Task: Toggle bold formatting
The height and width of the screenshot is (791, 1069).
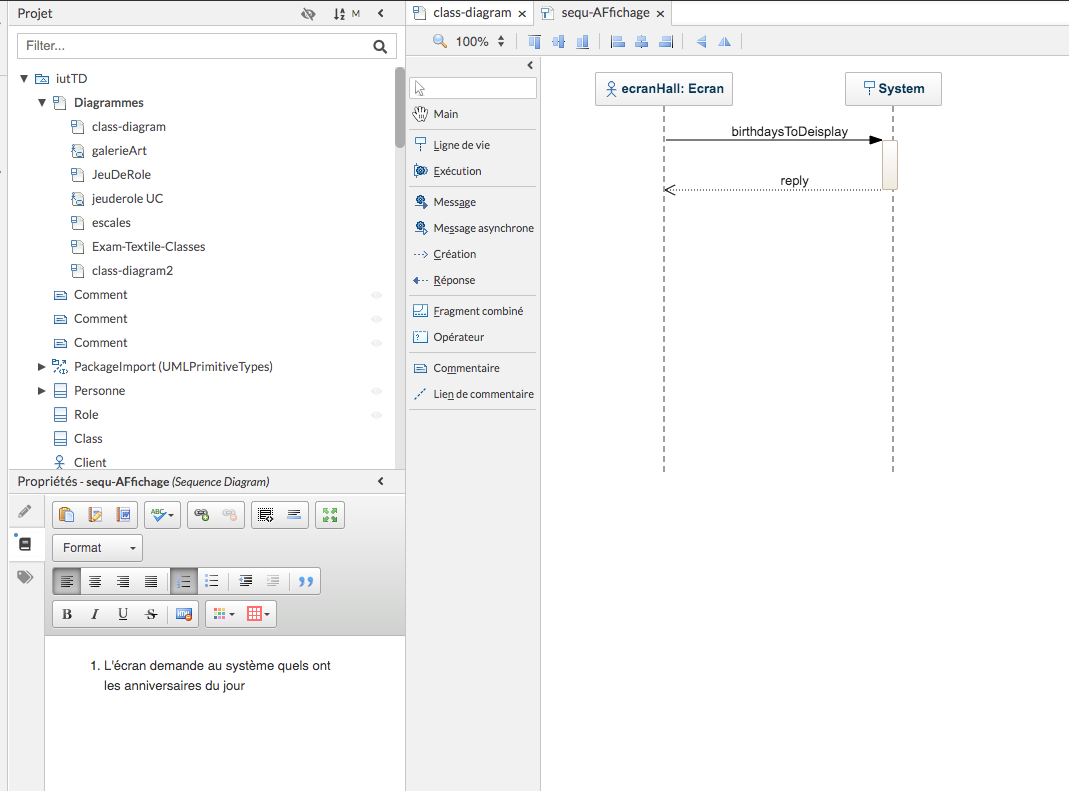Action: click(67, 614)
